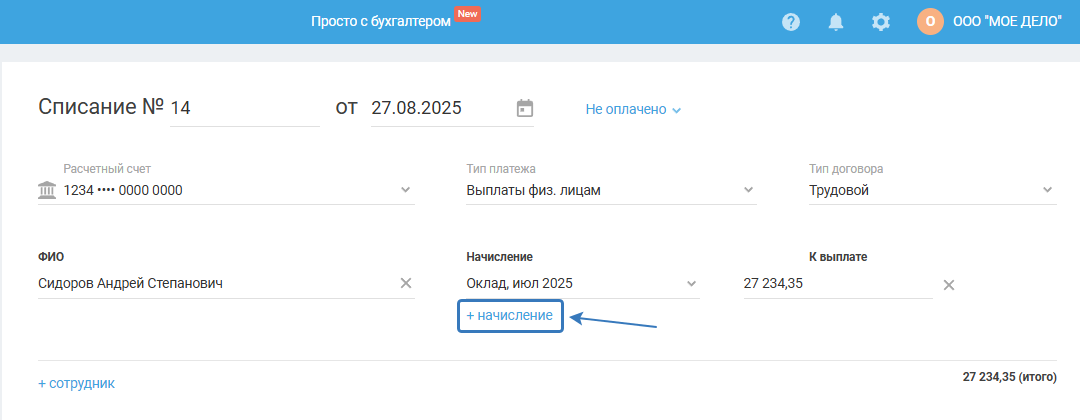This screenshot has height=420, width=1080.
Task: Expand the Начисление Оклад dropdown
Action: [x=691, y=284]
